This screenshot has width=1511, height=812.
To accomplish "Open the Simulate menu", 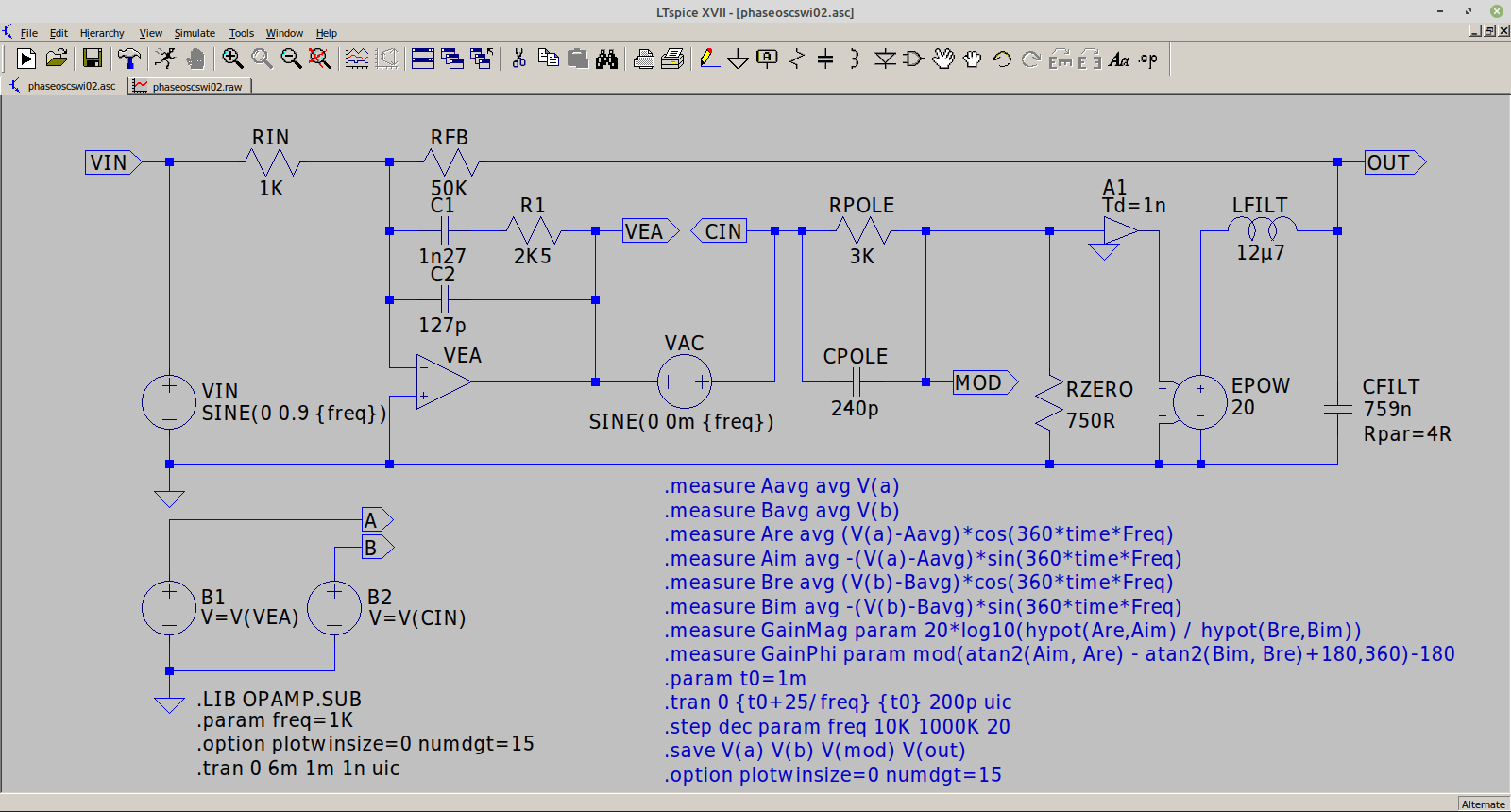I will pyautogui.click(x=195, y=33).
